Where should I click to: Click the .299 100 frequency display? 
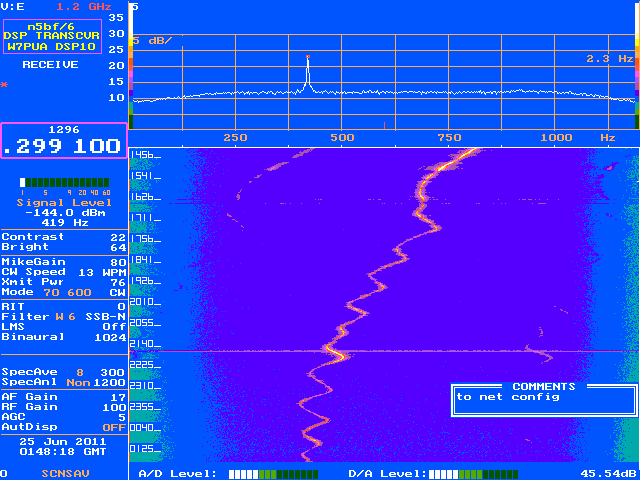(x=64, y=146)
